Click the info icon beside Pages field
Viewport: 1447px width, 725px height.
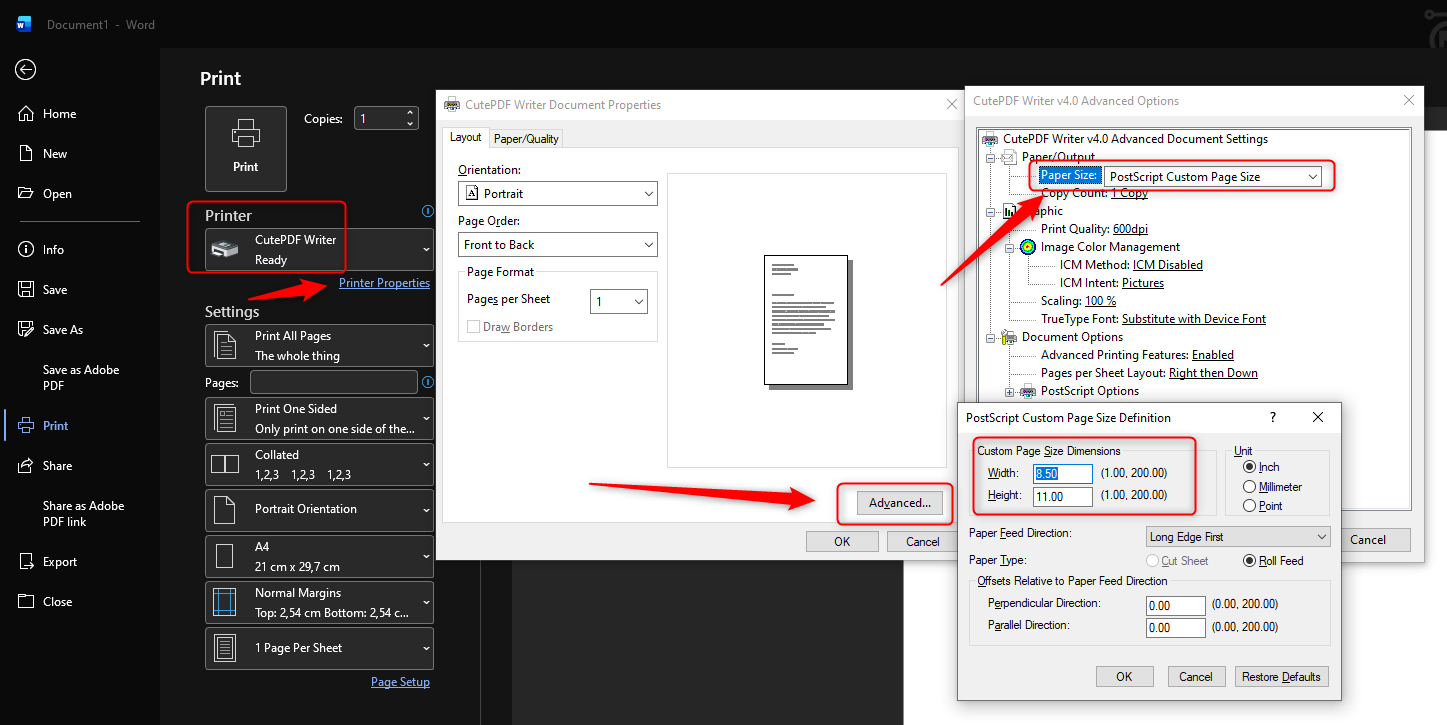428,382
